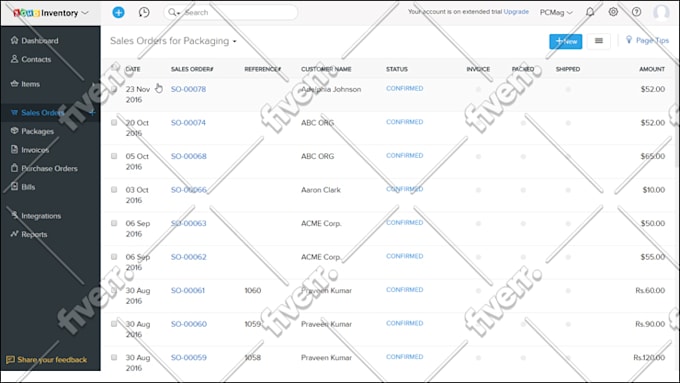Click the + New button
Screen dimensions: 680x383
coord(566,41)
